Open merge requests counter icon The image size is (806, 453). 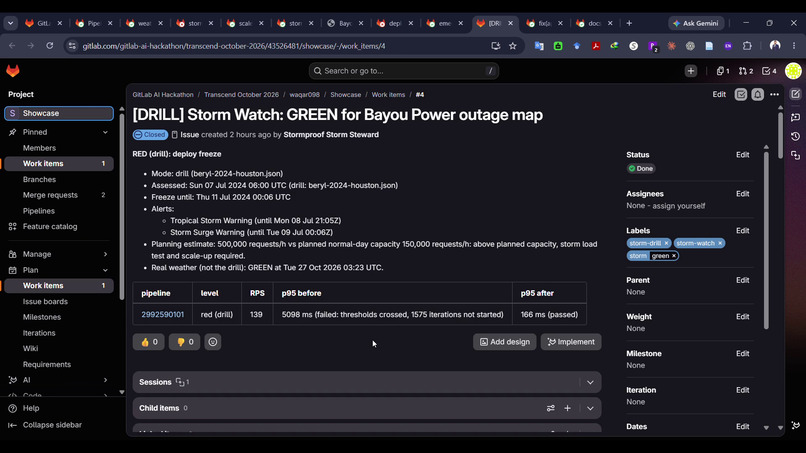tap(746, 71)
